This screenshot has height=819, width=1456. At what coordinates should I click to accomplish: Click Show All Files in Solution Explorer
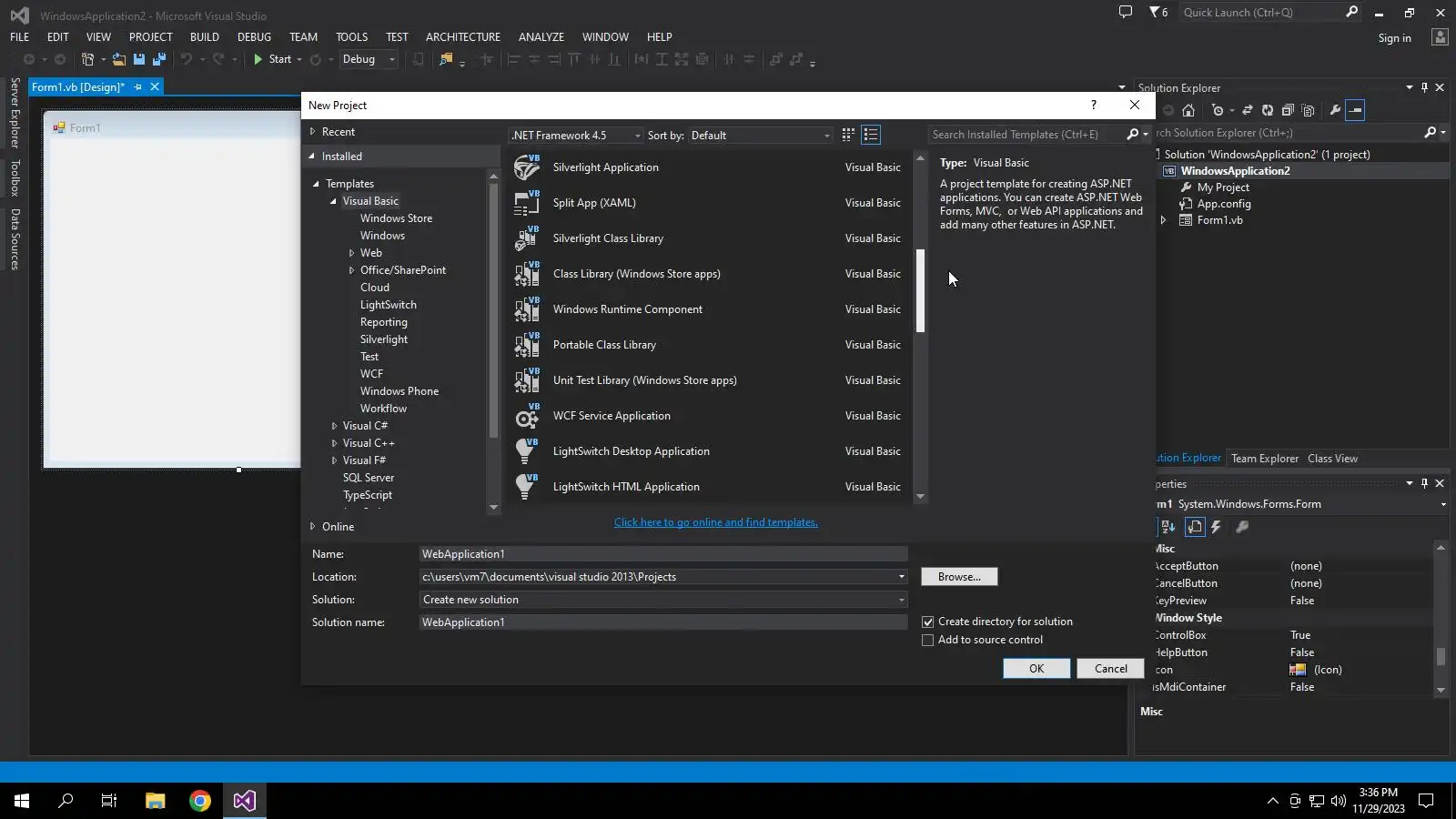click(x=1309, y=110)
